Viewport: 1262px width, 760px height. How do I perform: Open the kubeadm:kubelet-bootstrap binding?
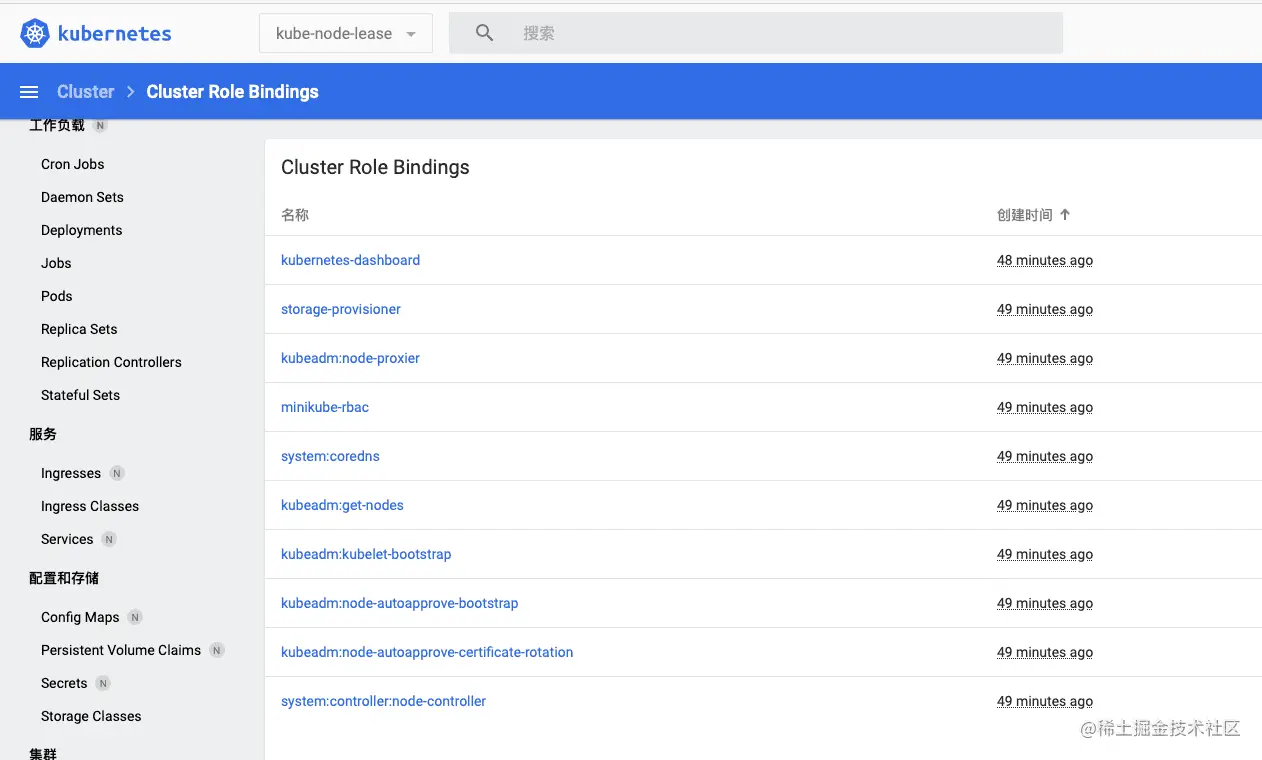coord(366,554)
